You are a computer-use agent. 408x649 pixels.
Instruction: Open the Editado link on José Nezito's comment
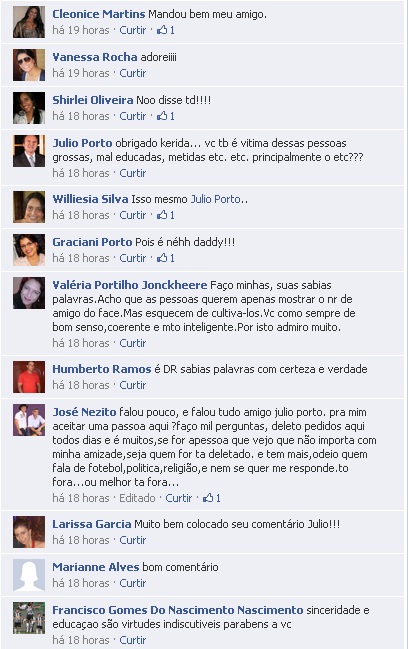[x=137, y=498]
